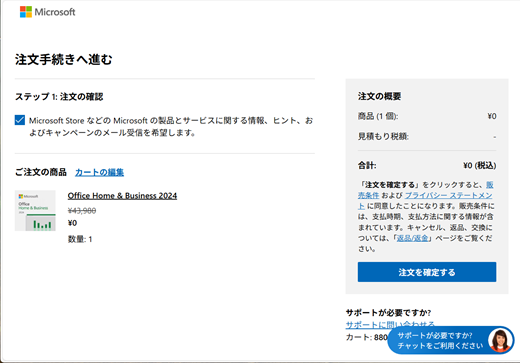Click the Office Home & Business product thumbnail
520x363 pixels.
35,211
